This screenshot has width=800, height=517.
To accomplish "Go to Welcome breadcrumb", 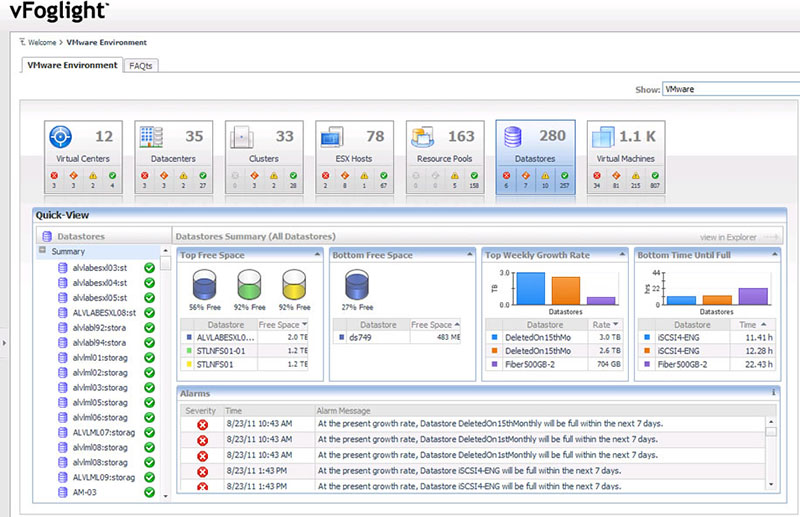I will tap(42, 42).
